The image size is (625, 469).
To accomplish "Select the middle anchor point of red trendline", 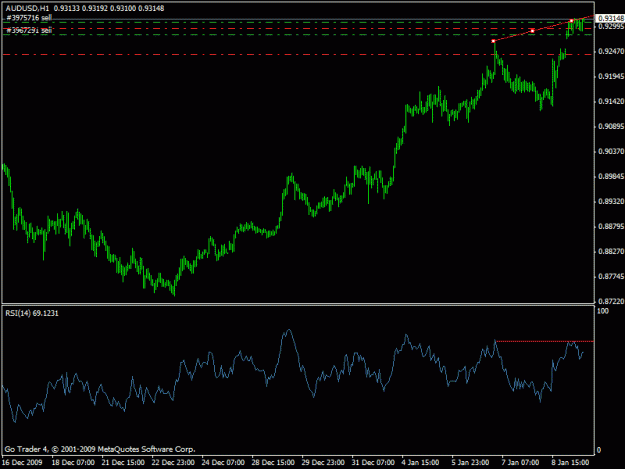I will pyautogui.click(x=533, y=31).
